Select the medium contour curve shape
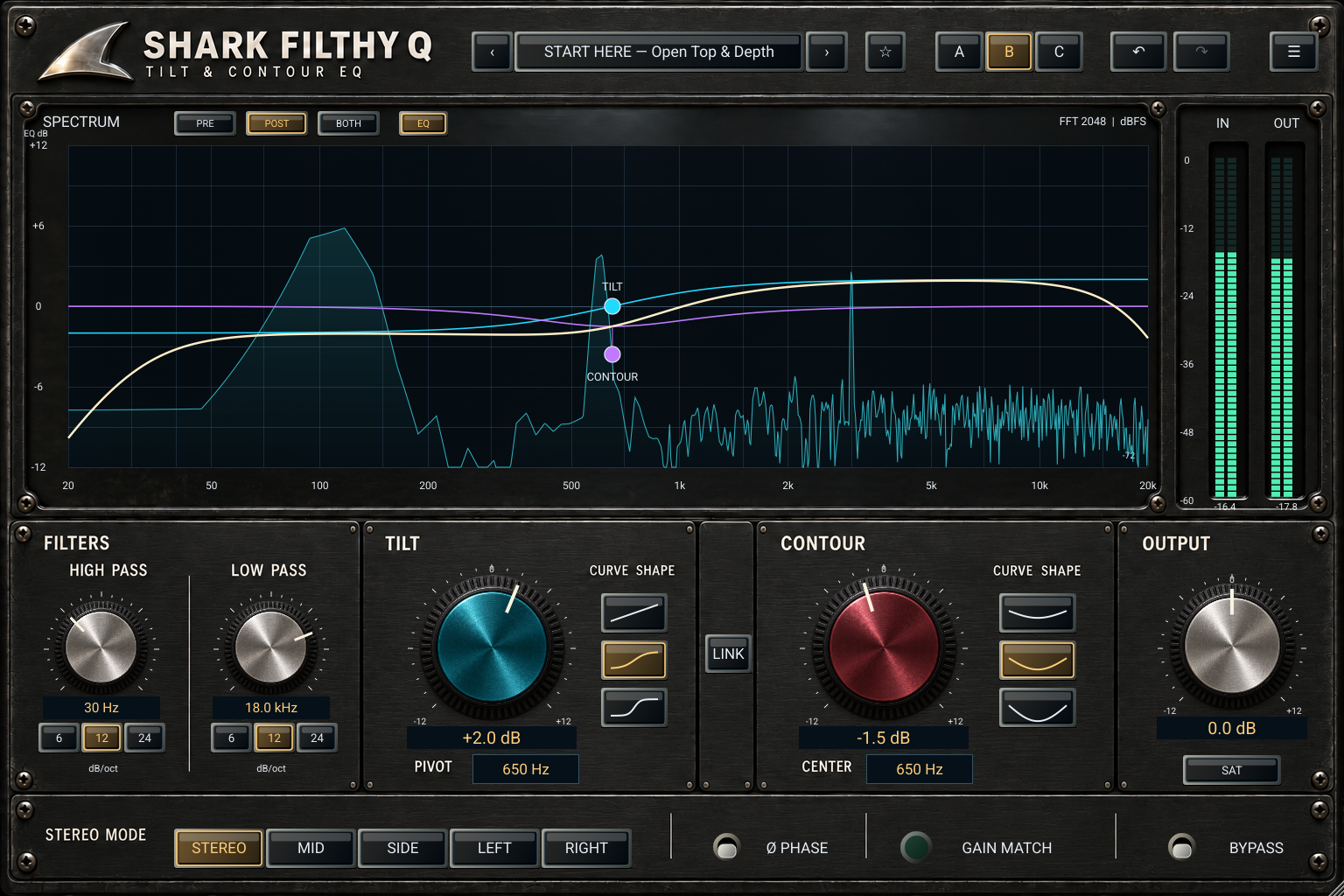 click(1037, 661)
